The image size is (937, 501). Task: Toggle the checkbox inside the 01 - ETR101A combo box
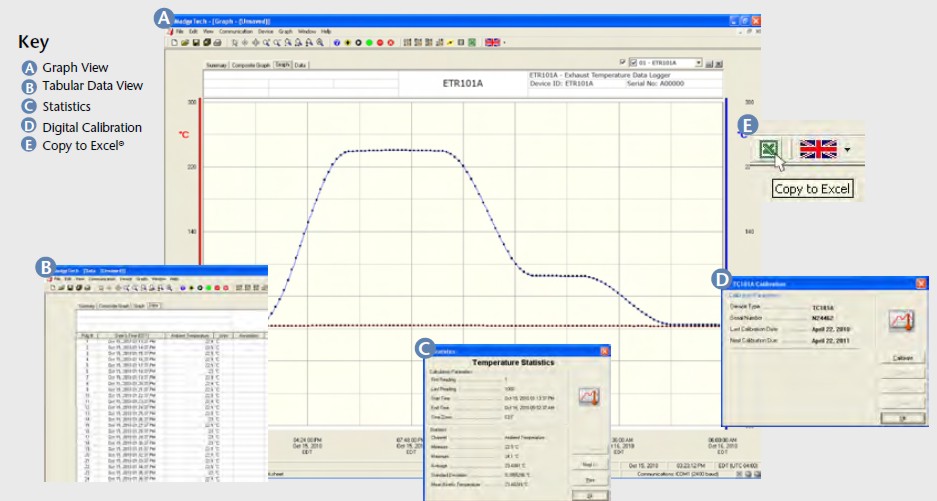[x=633, y=62]
